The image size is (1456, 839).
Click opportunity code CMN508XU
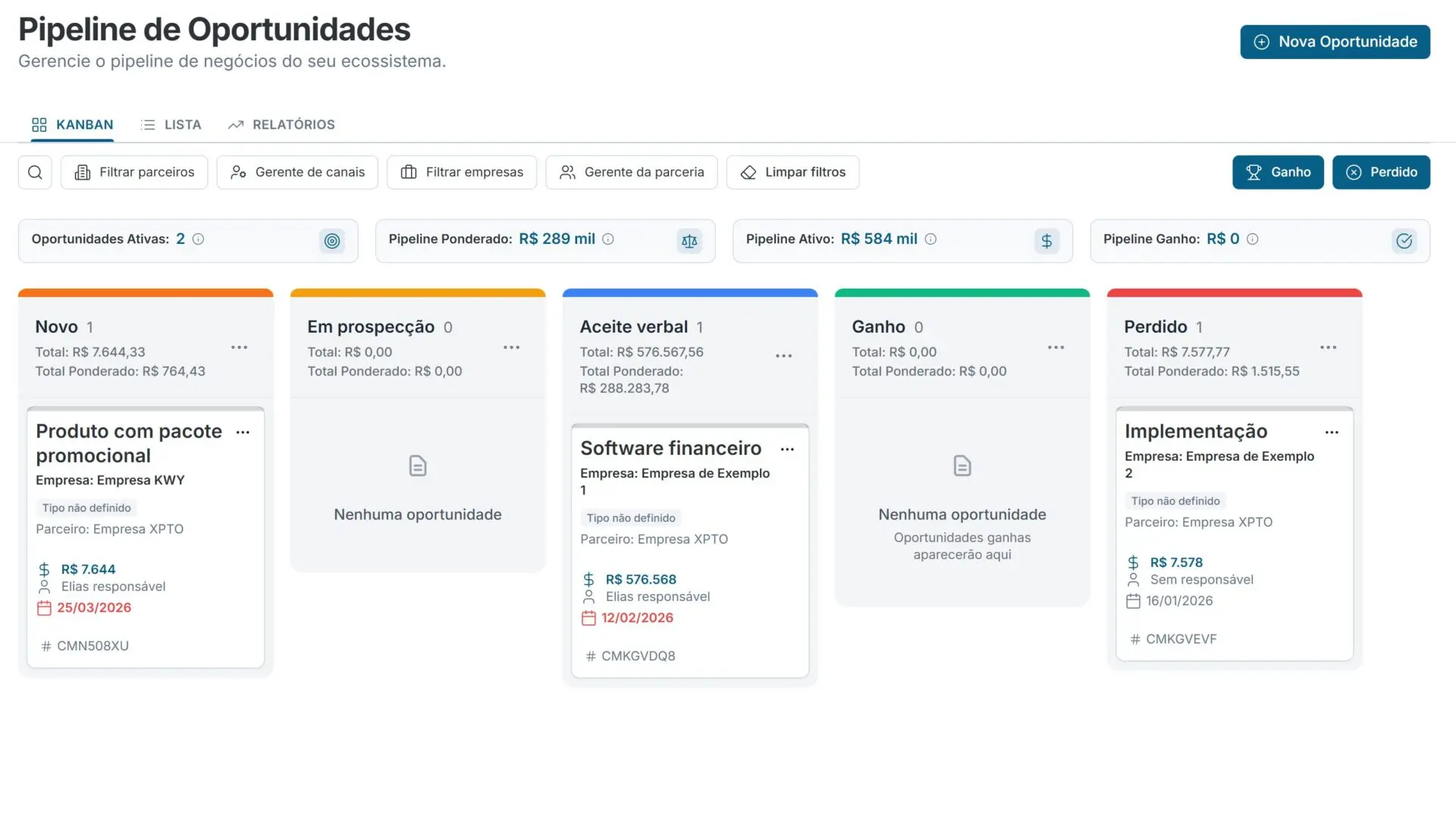tap(93, 646)
